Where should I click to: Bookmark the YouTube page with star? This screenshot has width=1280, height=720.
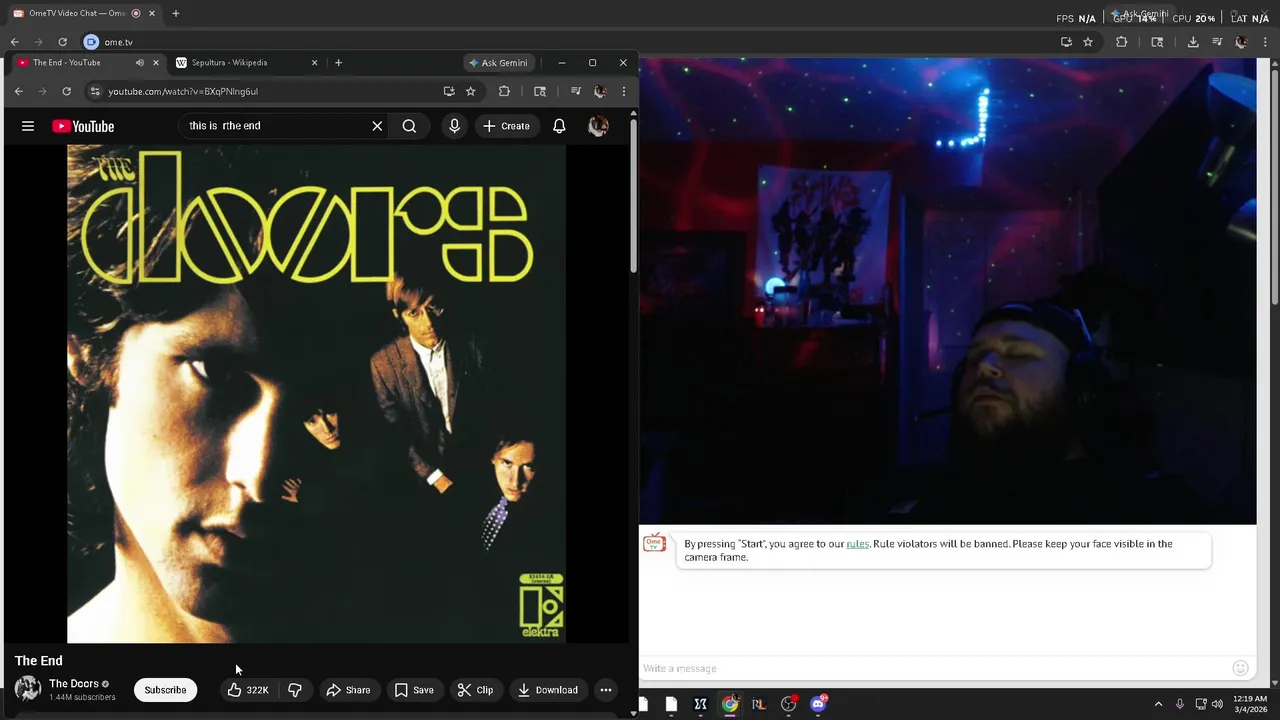pyautogui.click(x=470, y=91)
